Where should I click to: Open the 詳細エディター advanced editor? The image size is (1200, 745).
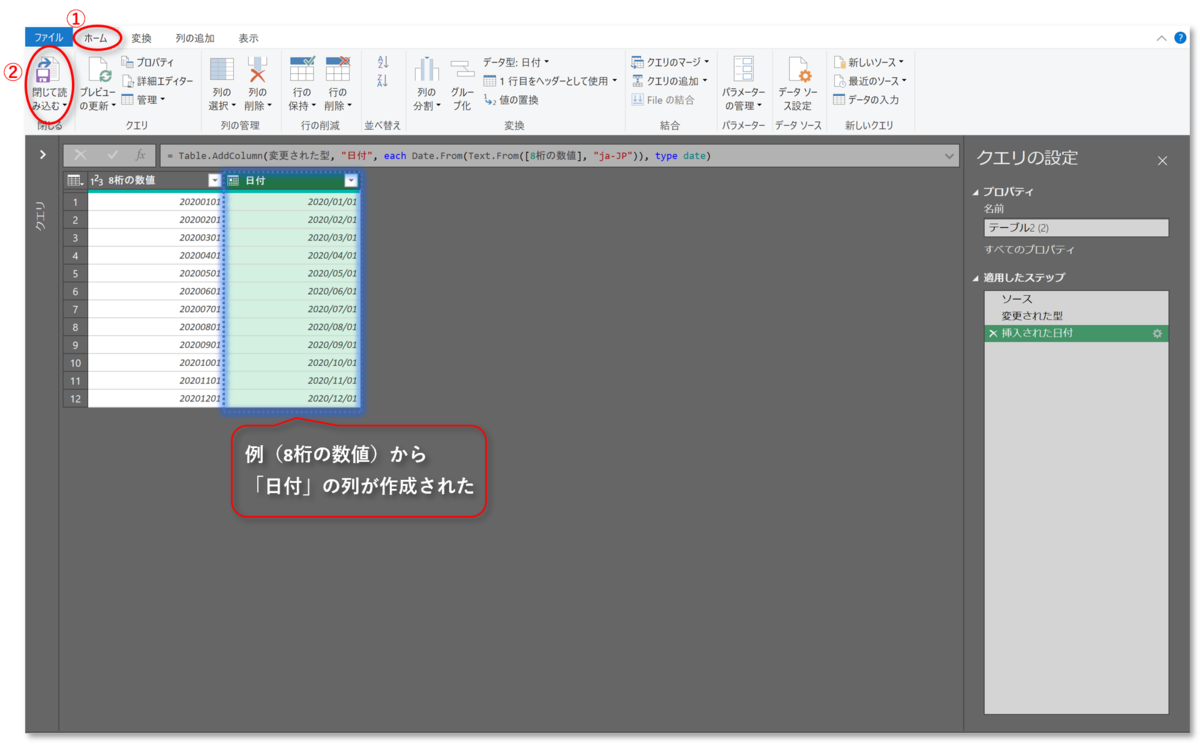pos(158,81)
